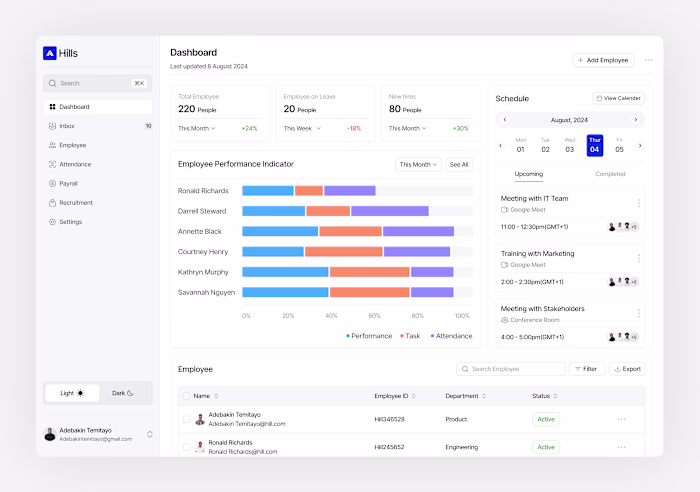Open This Month dropdown under Total Employee
Image resolution: width=700 pixels, height=492 pixels.
coord(196,129)
